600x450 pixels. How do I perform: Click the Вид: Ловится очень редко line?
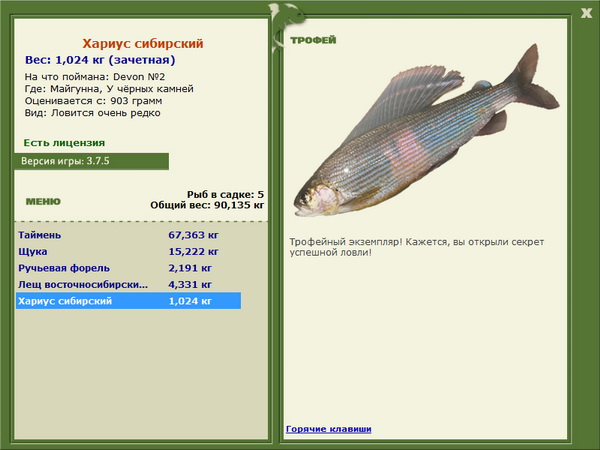(93, 113)
